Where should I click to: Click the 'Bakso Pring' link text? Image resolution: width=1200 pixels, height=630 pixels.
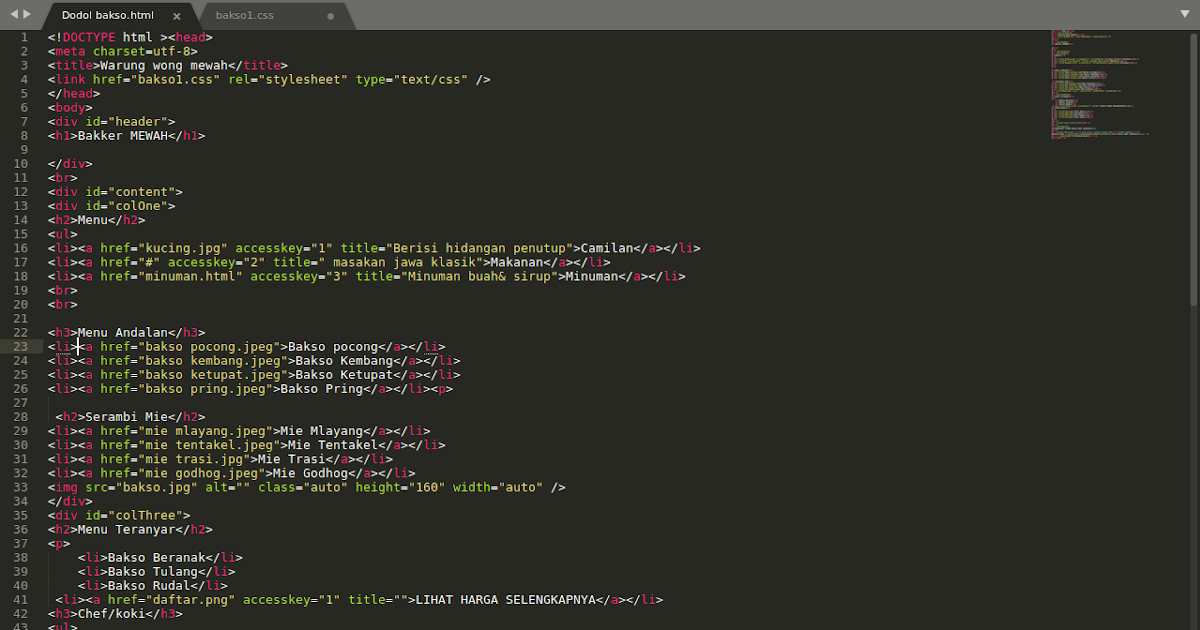pos(322,389)
